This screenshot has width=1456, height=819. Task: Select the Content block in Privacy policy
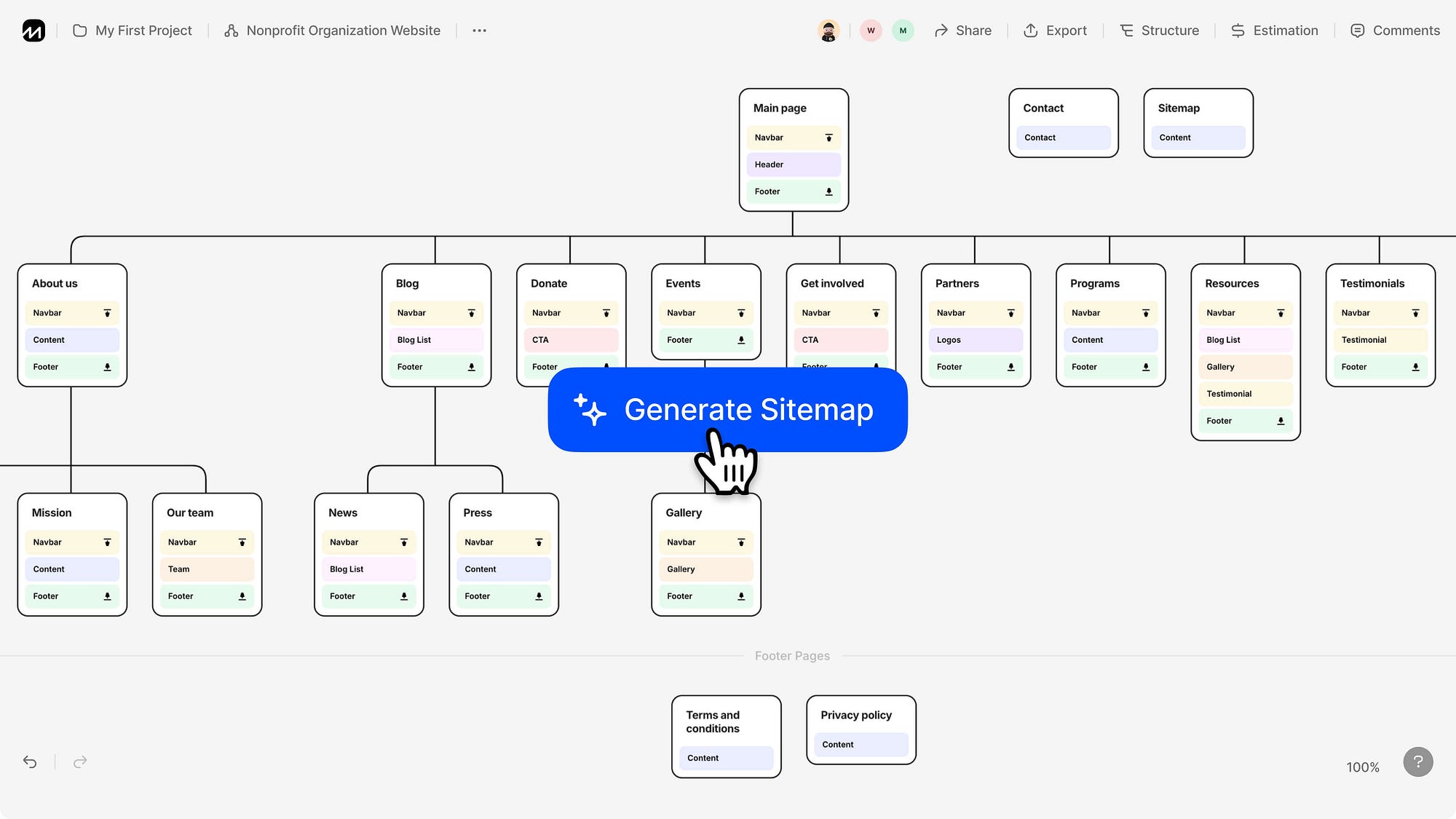tap(861, 745)
